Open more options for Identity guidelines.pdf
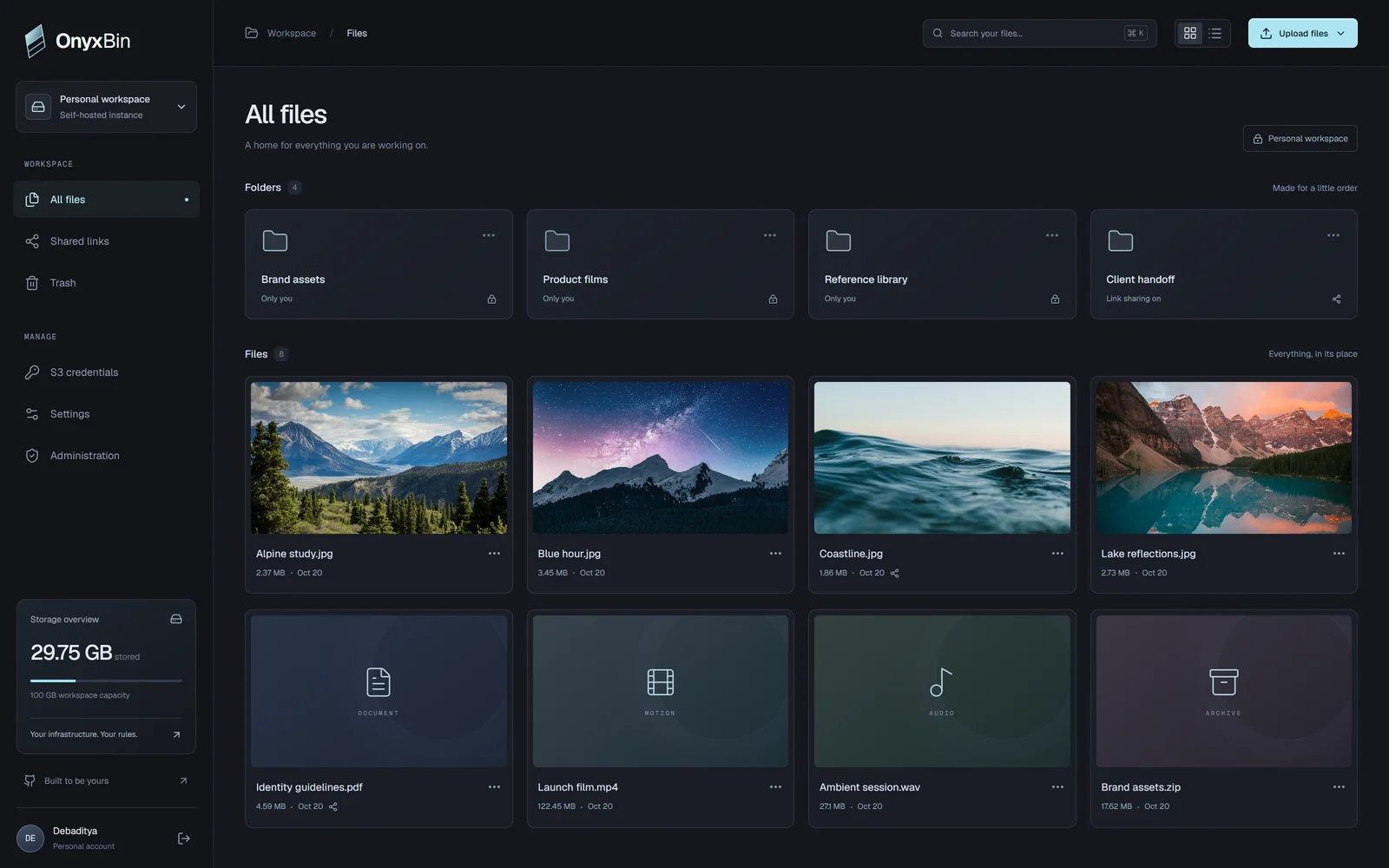 tap(494, 787)
